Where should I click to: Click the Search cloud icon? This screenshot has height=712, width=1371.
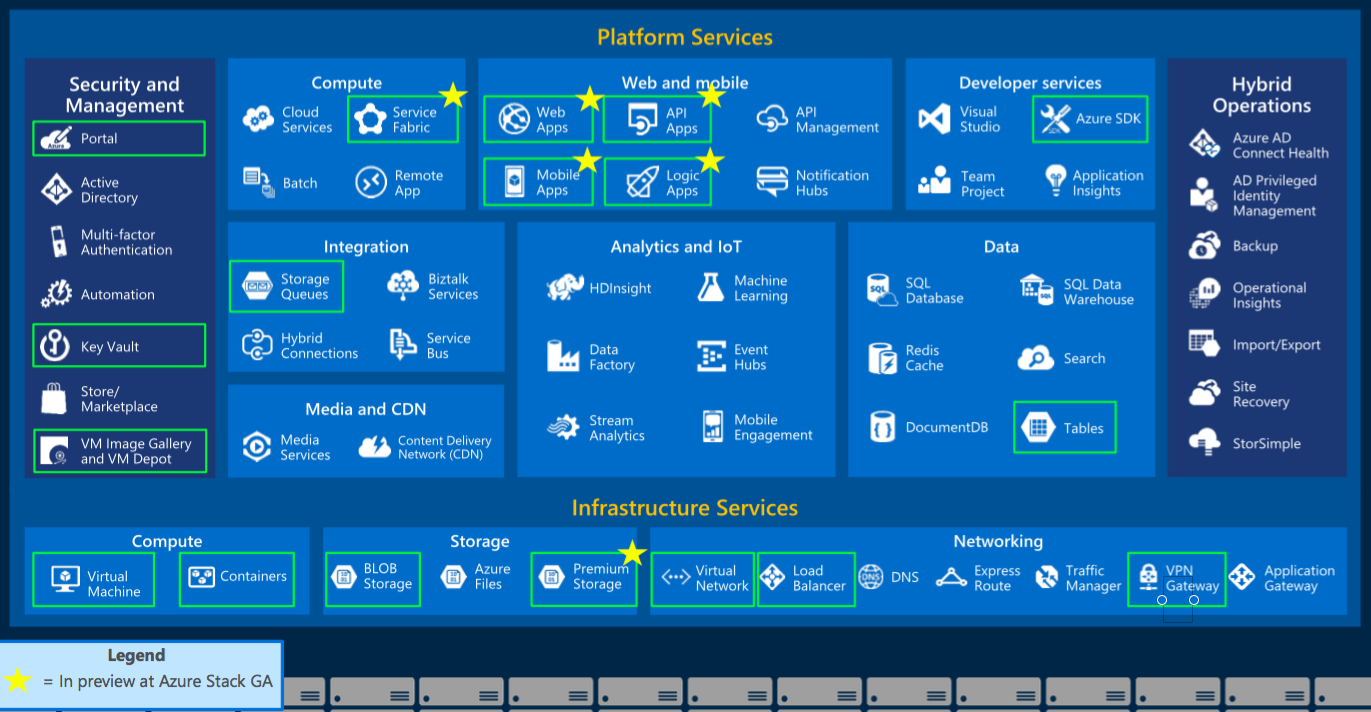point(1036,358)
